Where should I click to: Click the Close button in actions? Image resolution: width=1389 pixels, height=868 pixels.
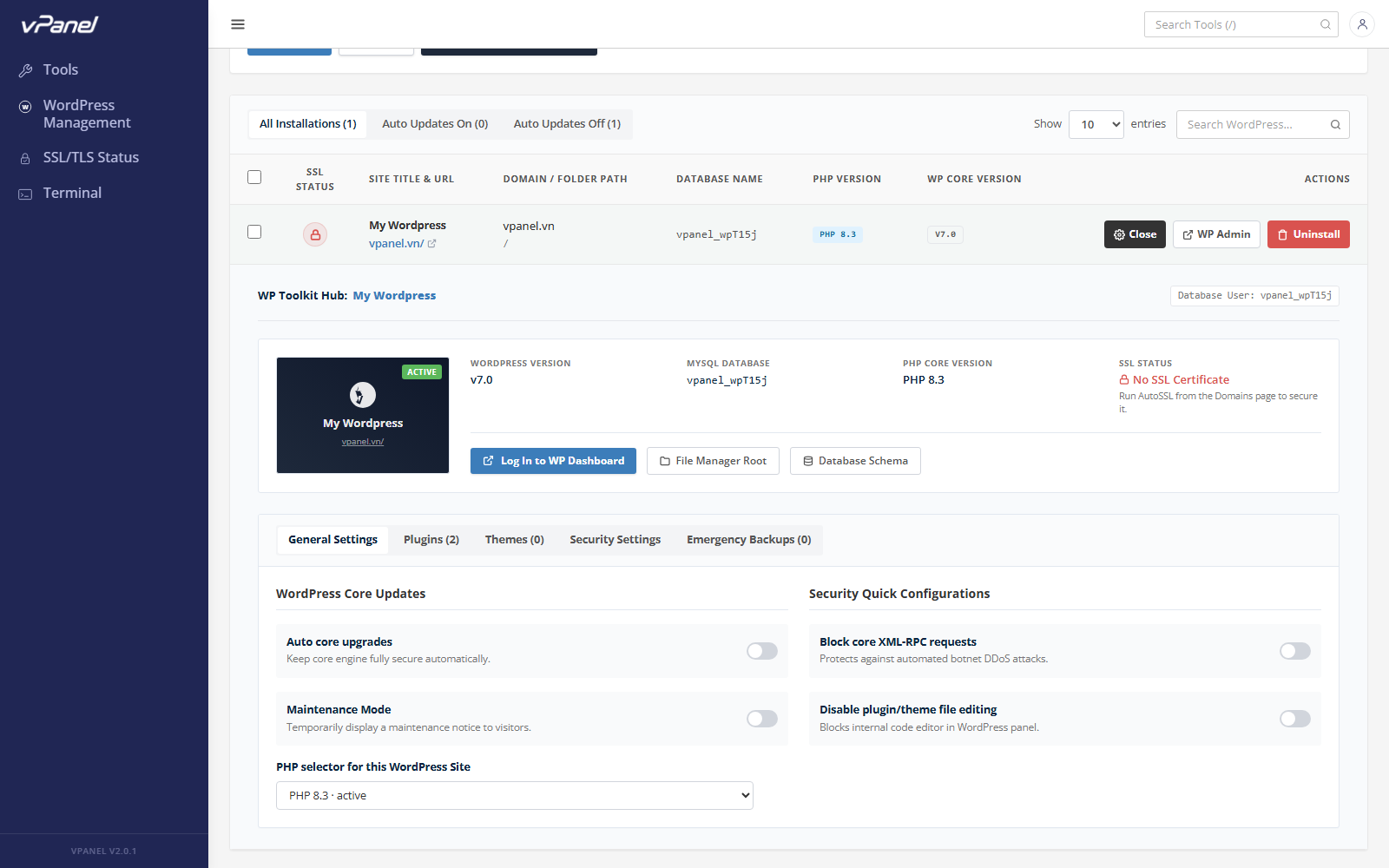1135,234
